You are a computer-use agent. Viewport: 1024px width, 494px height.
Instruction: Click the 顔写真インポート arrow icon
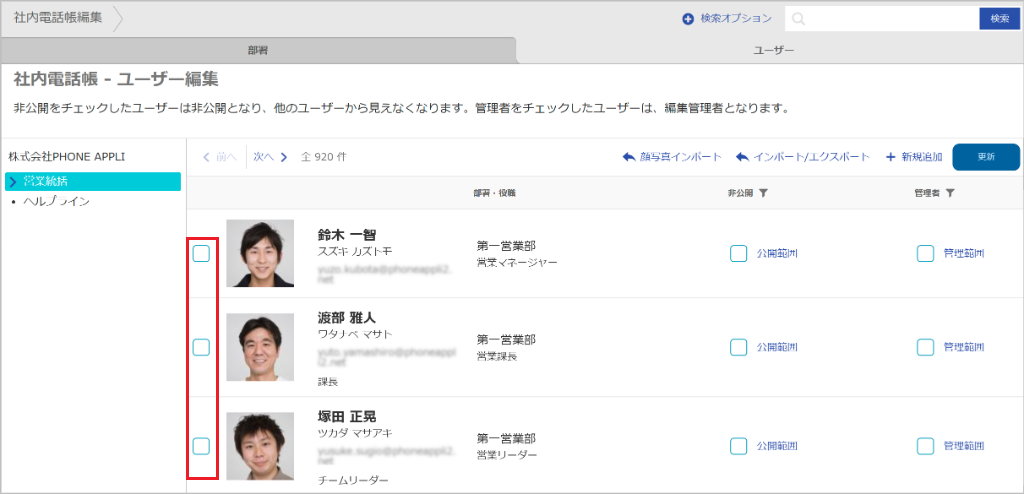tap(629, 157)
